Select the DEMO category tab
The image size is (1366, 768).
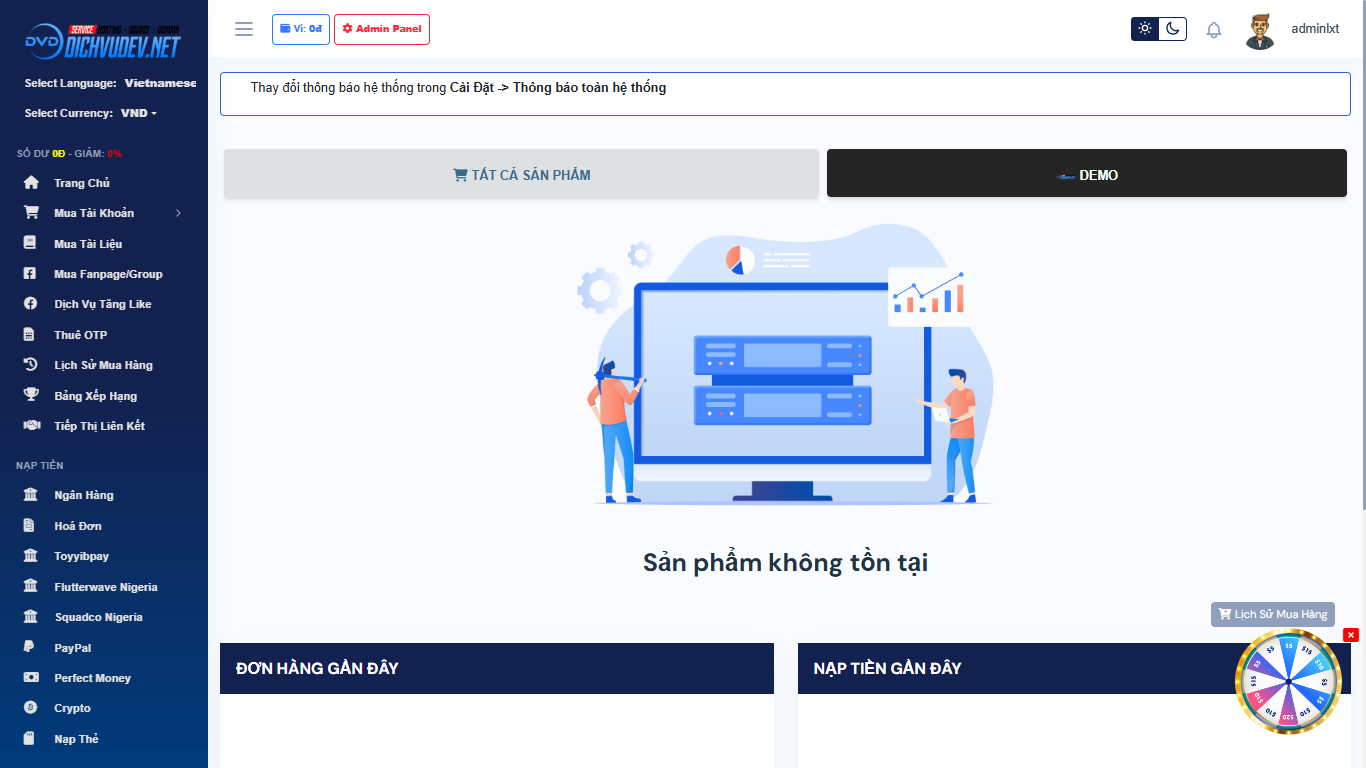(x=1087, y=174)
